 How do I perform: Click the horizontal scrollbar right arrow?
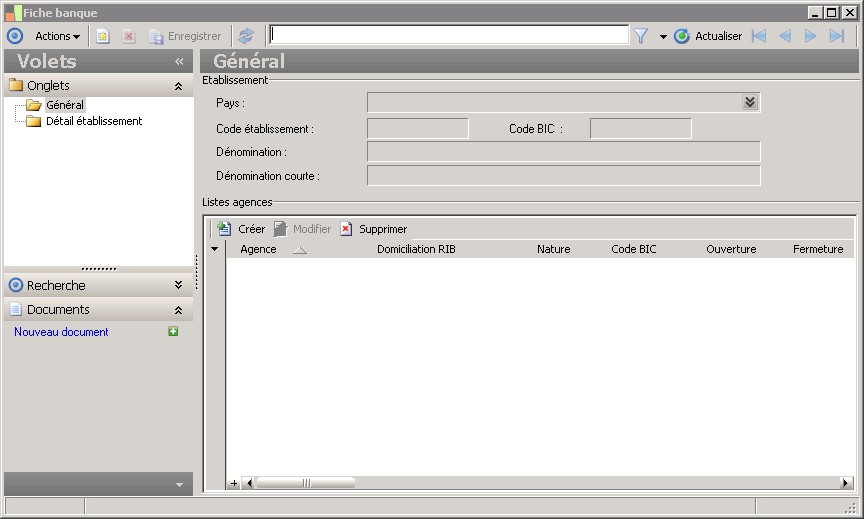846,483
